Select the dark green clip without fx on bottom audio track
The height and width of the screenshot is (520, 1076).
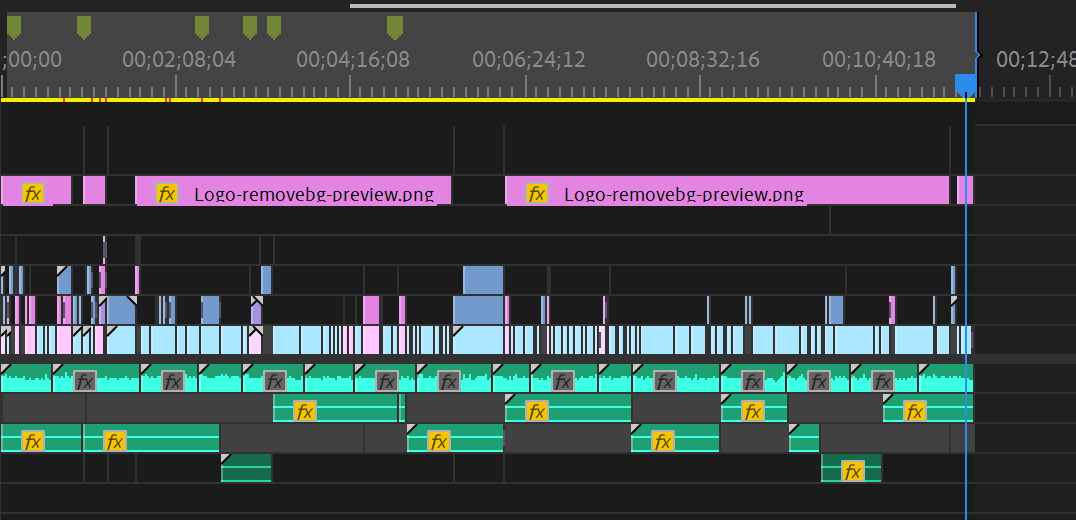(x=246, y=468)
